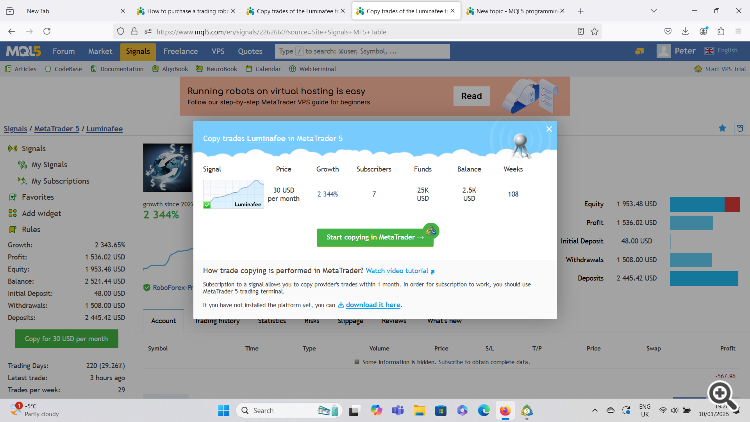
Task: Click the zoom magnifier icon
Action: tap(723, 395)
